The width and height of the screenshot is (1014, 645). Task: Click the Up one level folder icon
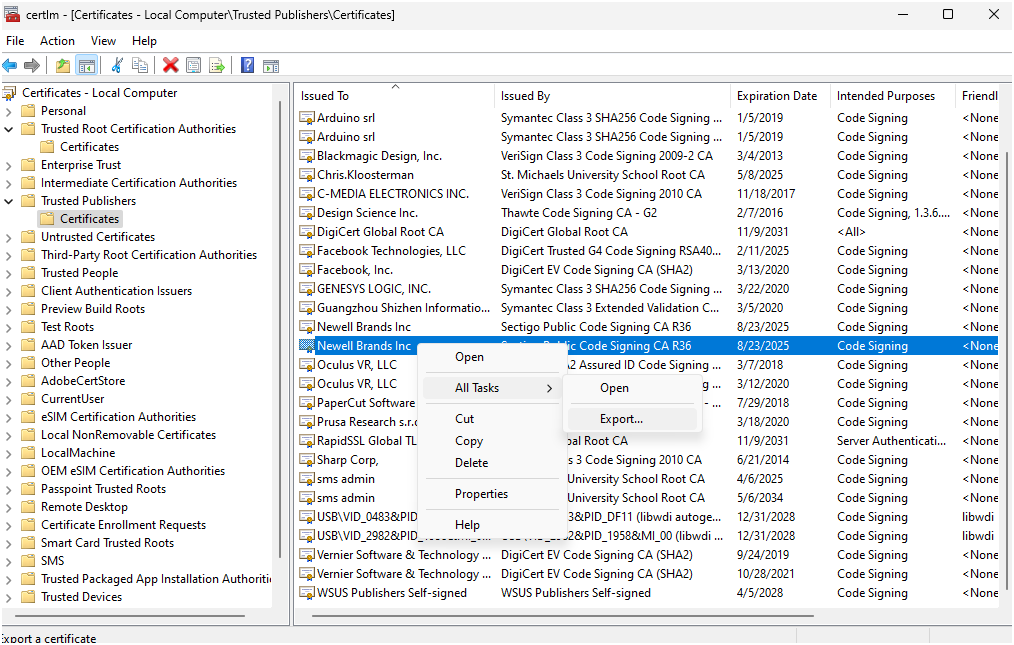point(63,66)
